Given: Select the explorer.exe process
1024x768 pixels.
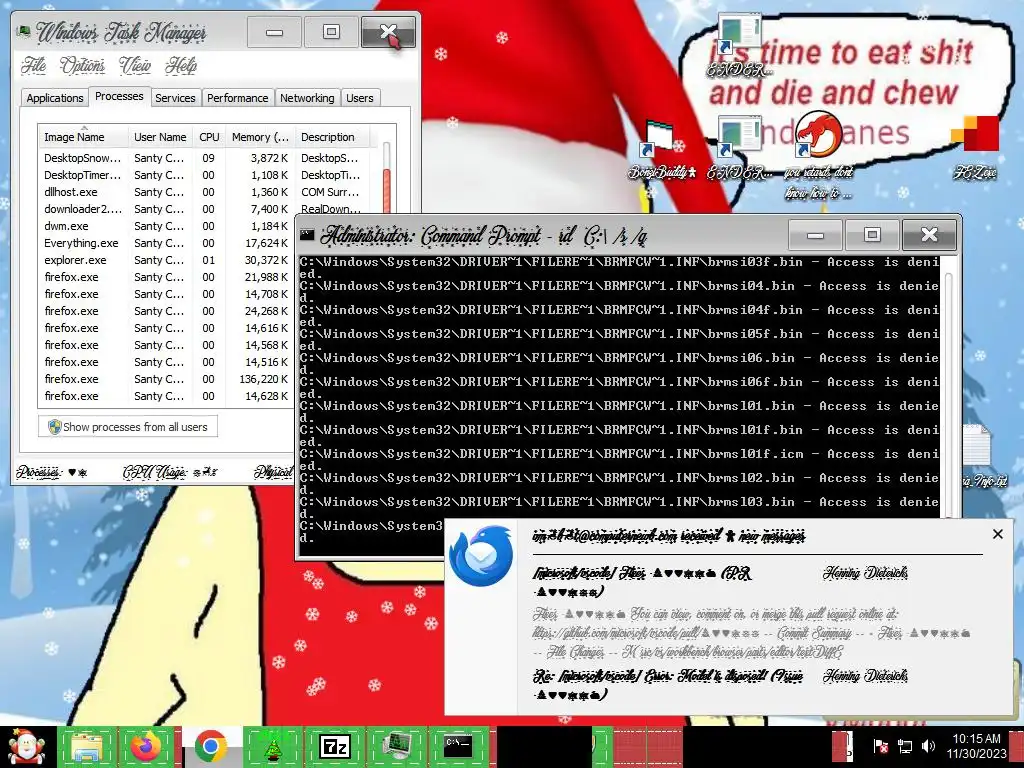Looking at the screenshot, I should click(167, 260).
